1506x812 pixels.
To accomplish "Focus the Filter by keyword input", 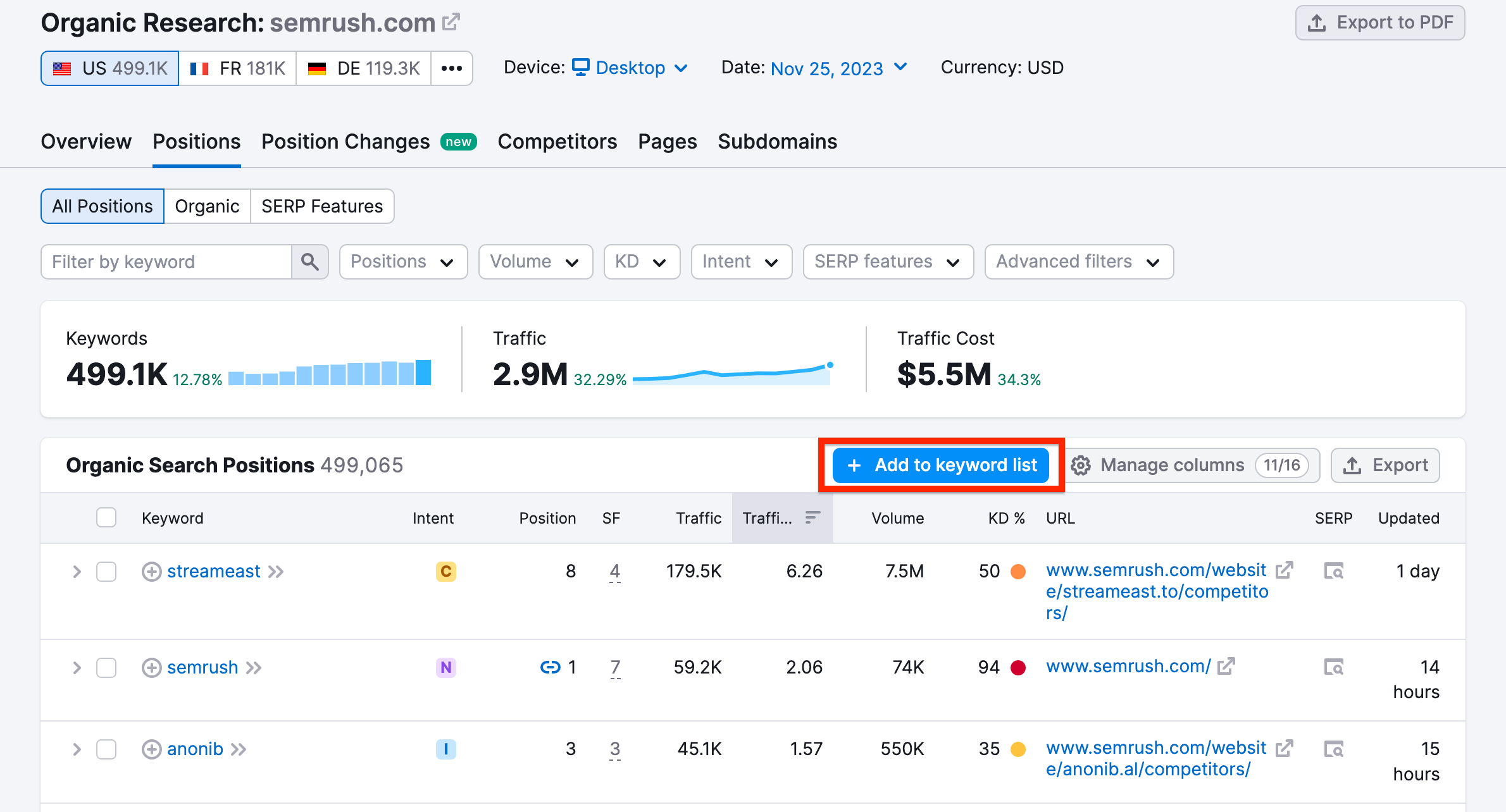I will tap(166, 262).
